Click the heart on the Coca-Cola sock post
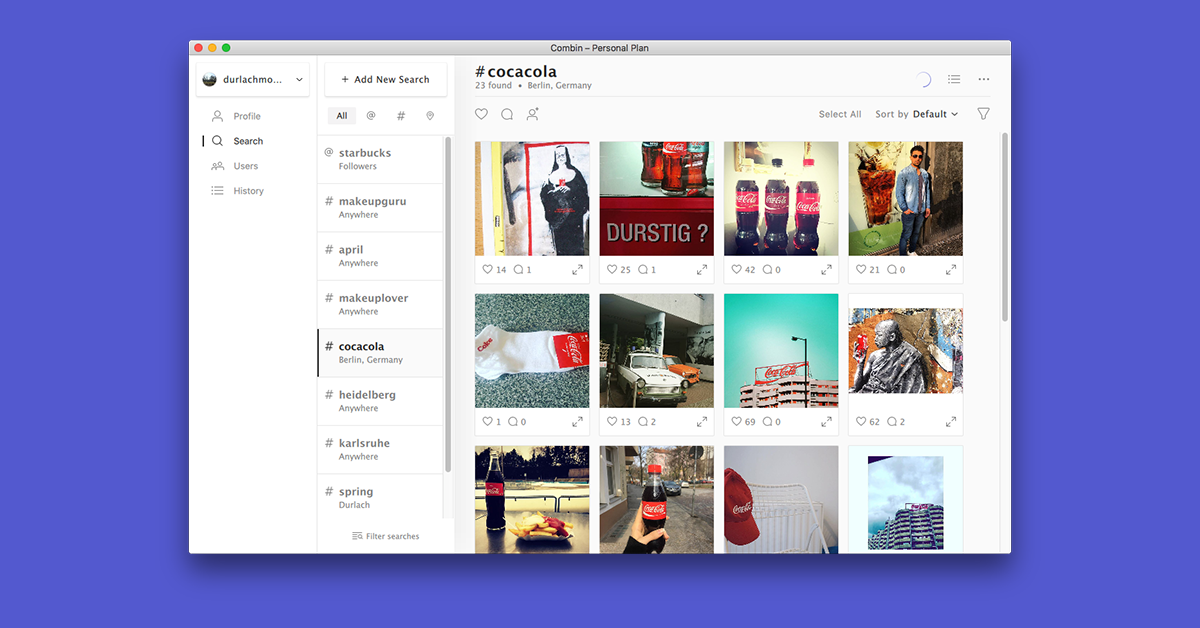 (488, 422)
